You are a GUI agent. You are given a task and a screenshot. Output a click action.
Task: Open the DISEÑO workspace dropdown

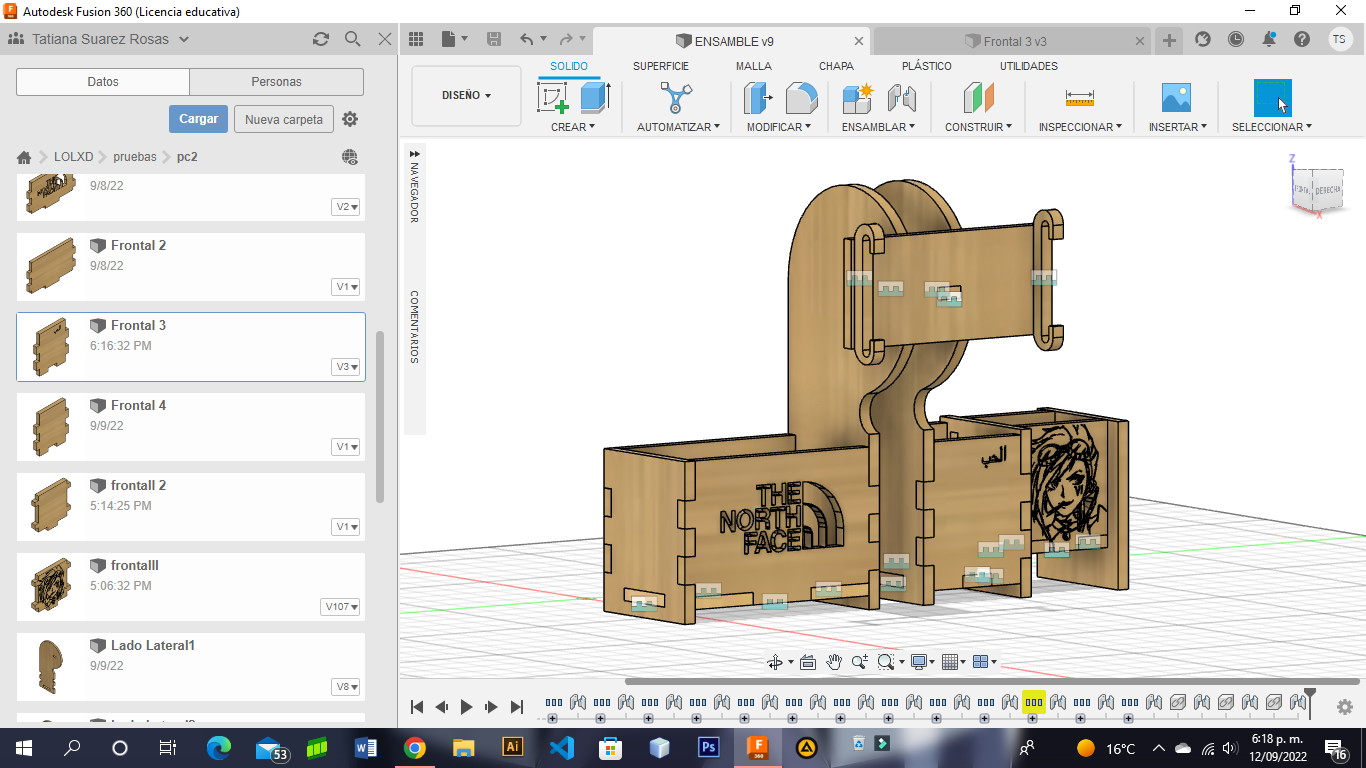tap(467, 96)
